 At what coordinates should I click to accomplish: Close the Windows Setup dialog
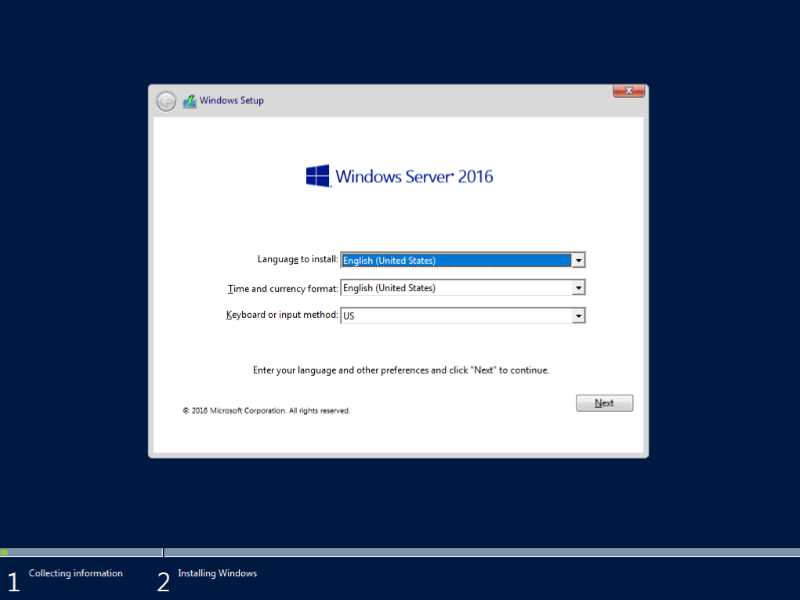coord(629,91)
